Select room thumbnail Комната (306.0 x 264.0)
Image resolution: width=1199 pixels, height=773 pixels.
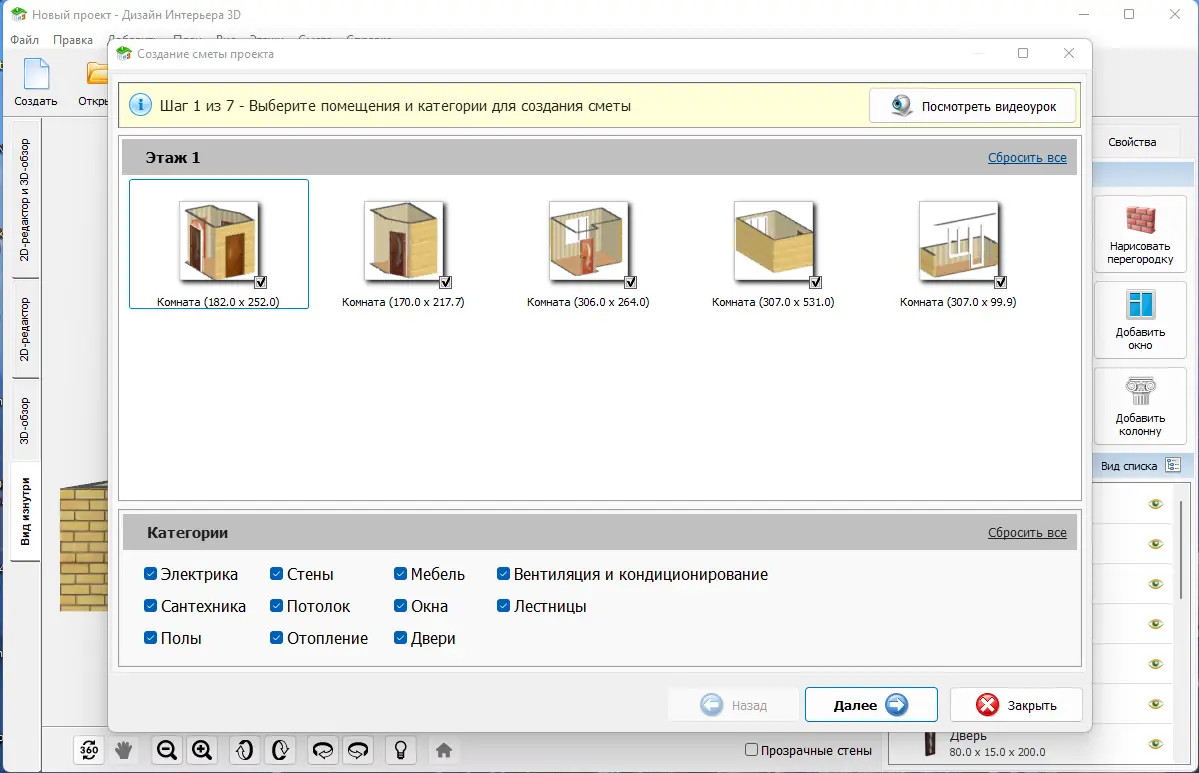[588, 254]
